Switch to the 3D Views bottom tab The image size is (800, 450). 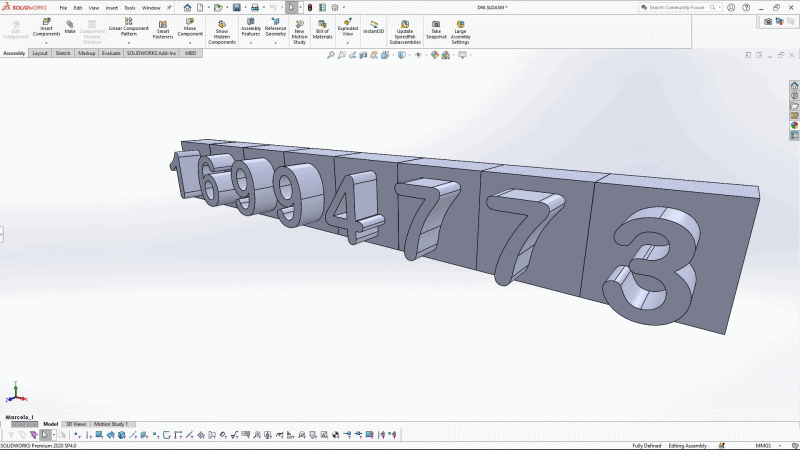coord(76,424)
